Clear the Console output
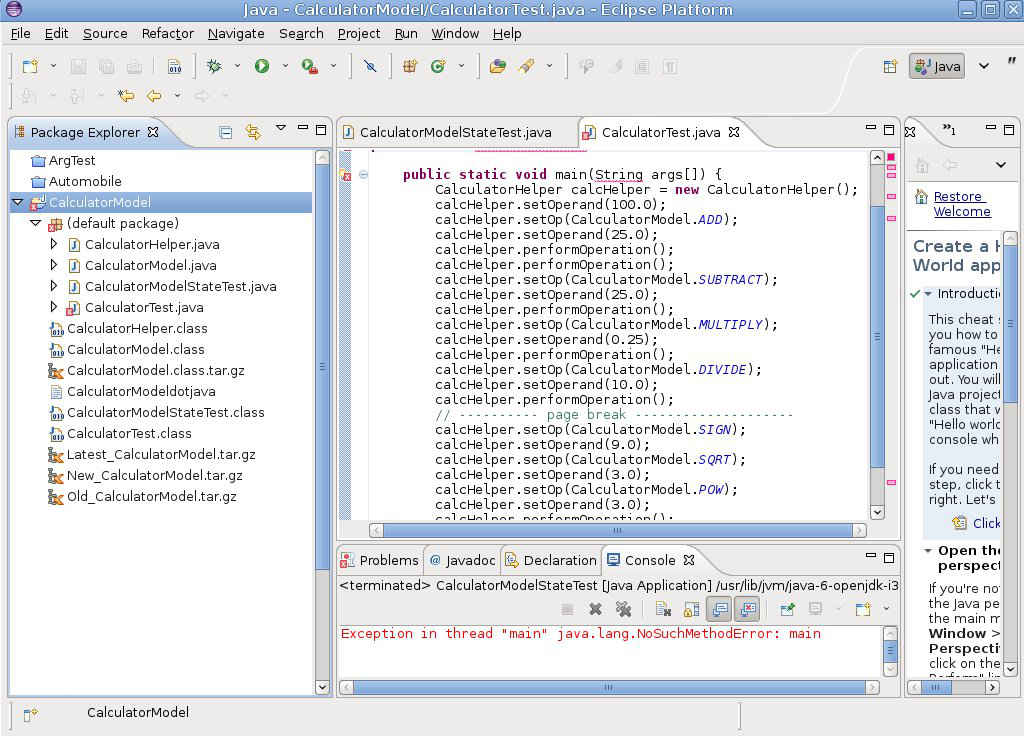 pos(664,609)
